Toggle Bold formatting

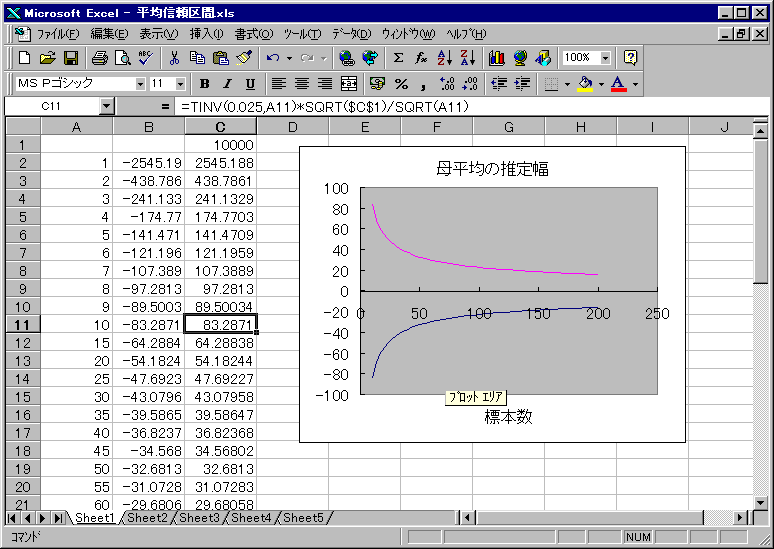coord(204,84)
